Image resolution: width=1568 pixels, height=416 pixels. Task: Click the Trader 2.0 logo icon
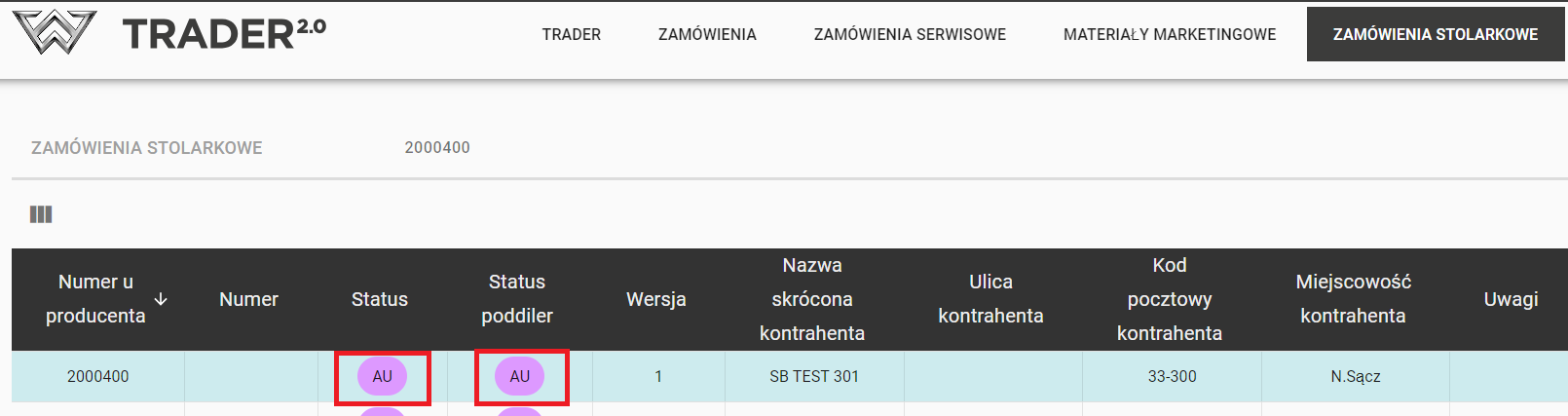point(55,33)
